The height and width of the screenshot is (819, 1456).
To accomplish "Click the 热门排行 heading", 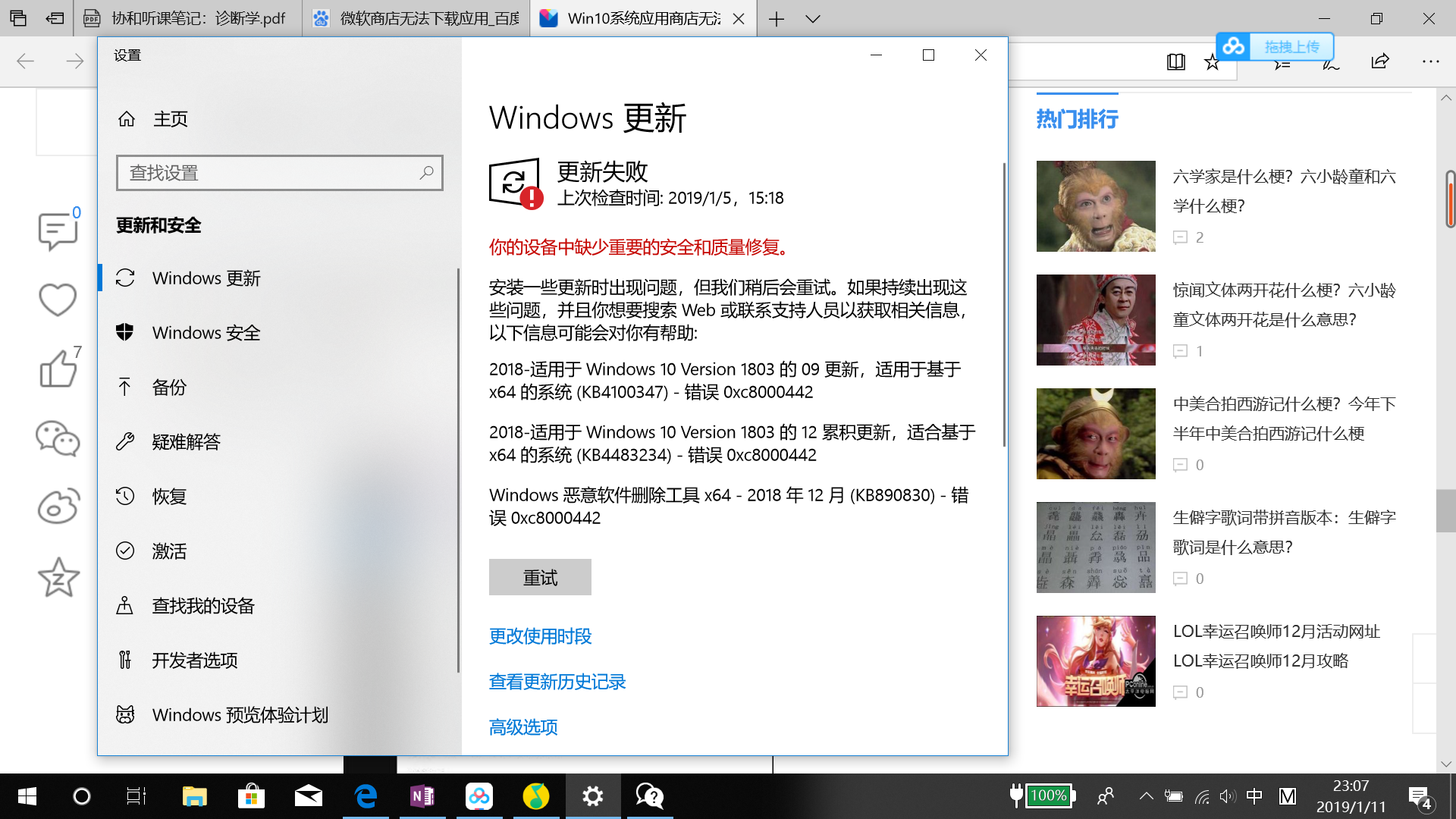I will coord(1077,119).
